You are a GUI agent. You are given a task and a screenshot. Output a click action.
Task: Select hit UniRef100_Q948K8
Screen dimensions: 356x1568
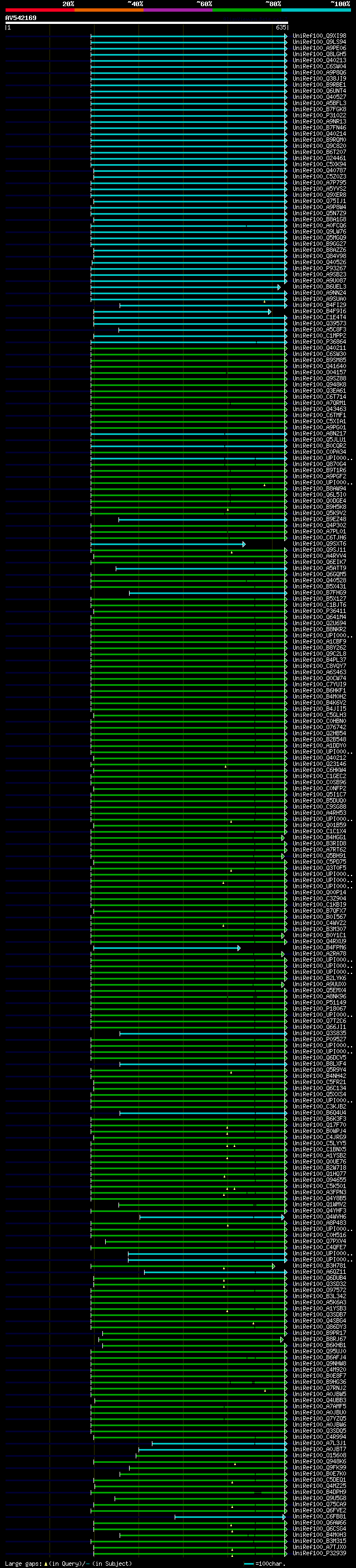[319, 385]
